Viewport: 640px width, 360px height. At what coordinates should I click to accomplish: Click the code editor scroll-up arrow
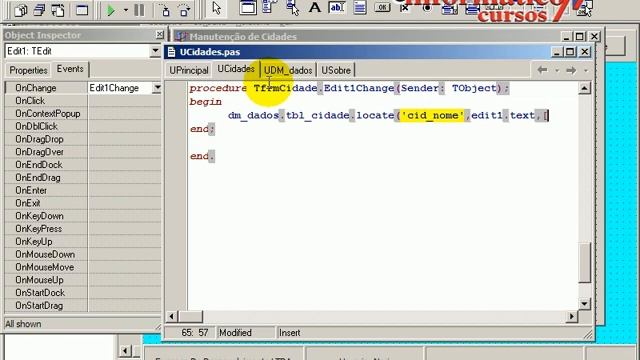tap(584, 88)
